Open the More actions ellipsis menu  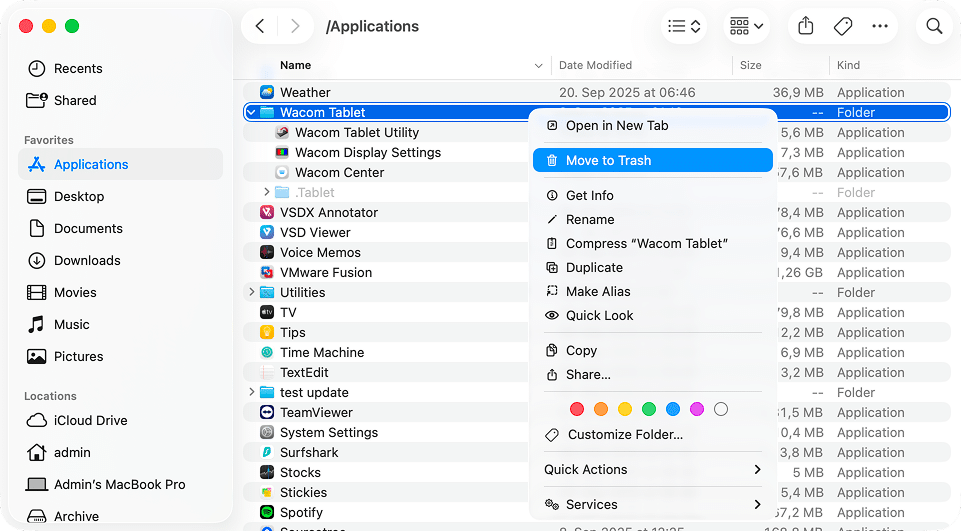879,26
